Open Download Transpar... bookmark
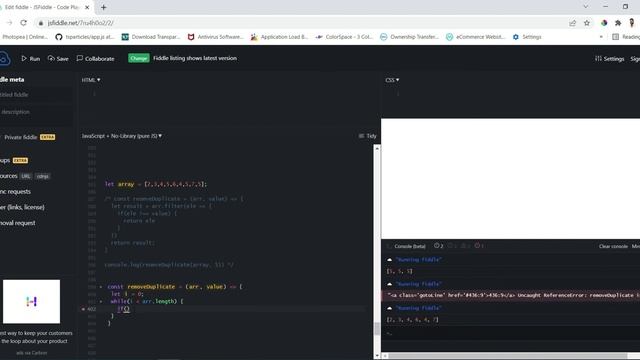640x360 pixels. pyautogui.click(x=151, y=37)
